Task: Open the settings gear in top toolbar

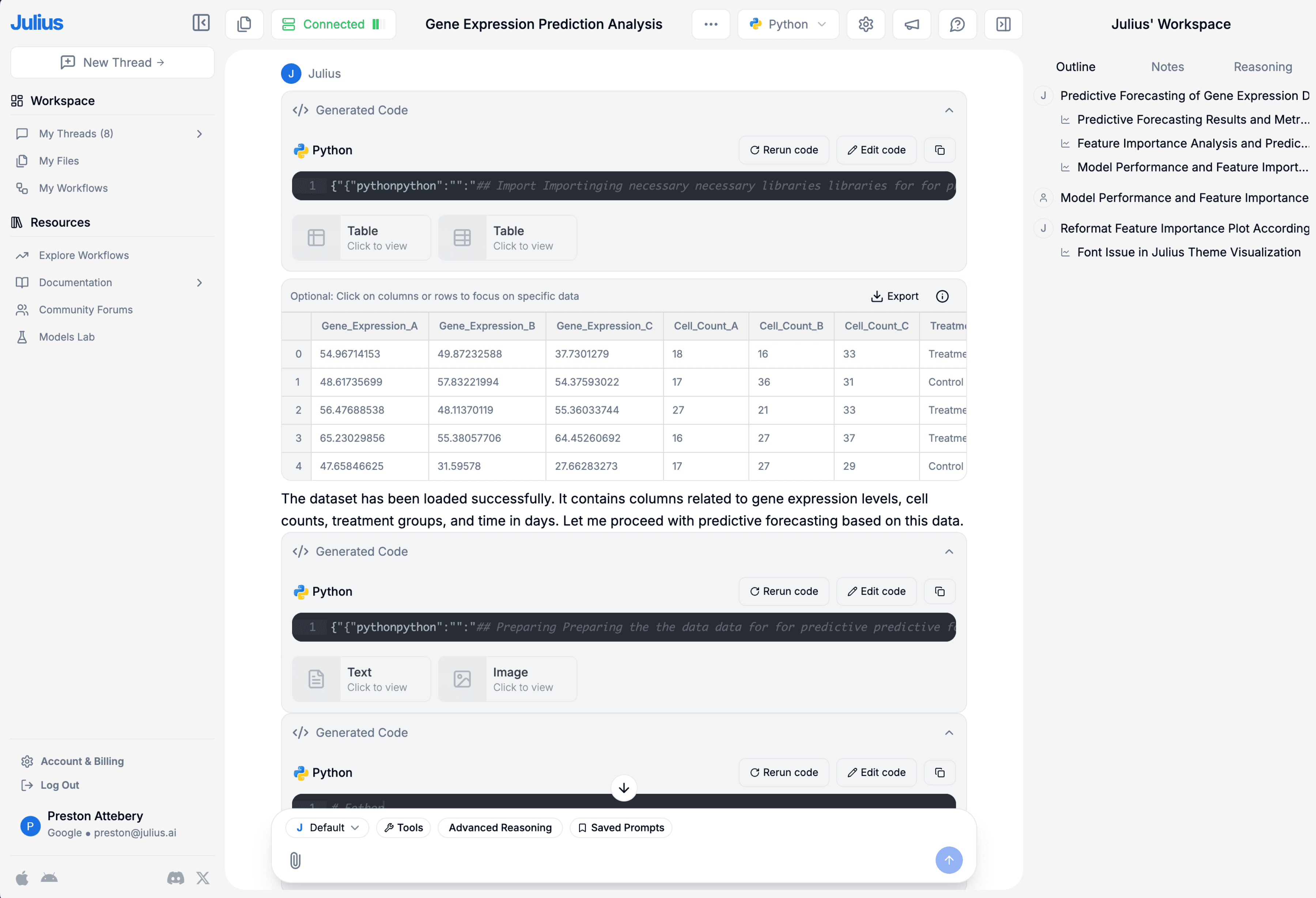Action: [865, 24]
